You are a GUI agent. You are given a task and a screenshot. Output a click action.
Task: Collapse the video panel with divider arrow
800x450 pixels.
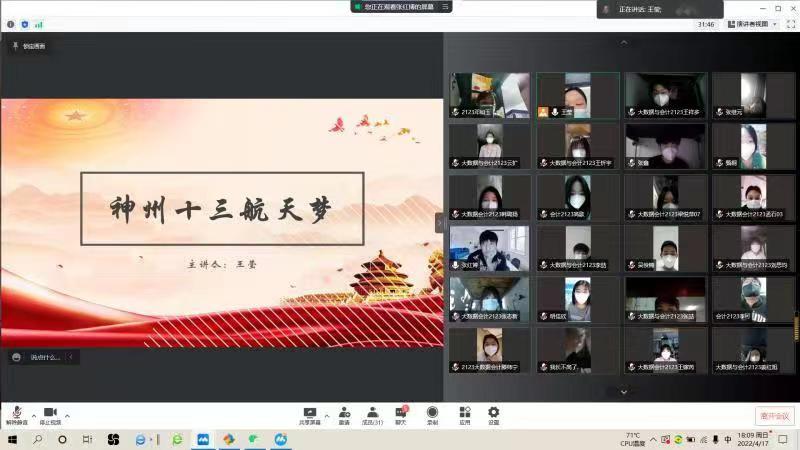click(439, 223)
